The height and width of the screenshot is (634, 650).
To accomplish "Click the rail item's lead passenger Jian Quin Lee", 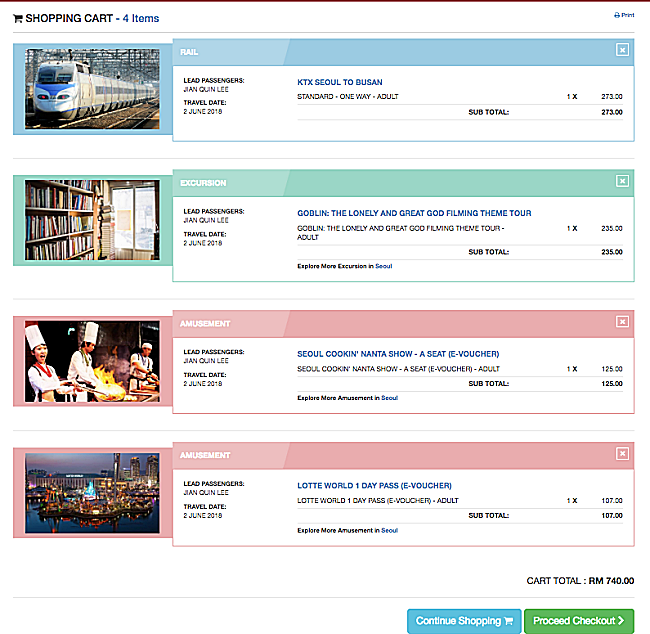I will (x=206, y=90).
